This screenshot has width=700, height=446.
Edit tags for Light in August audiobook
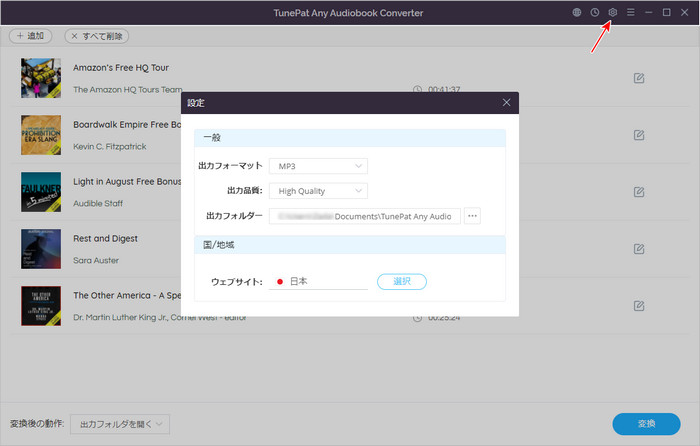click(639, 192)
